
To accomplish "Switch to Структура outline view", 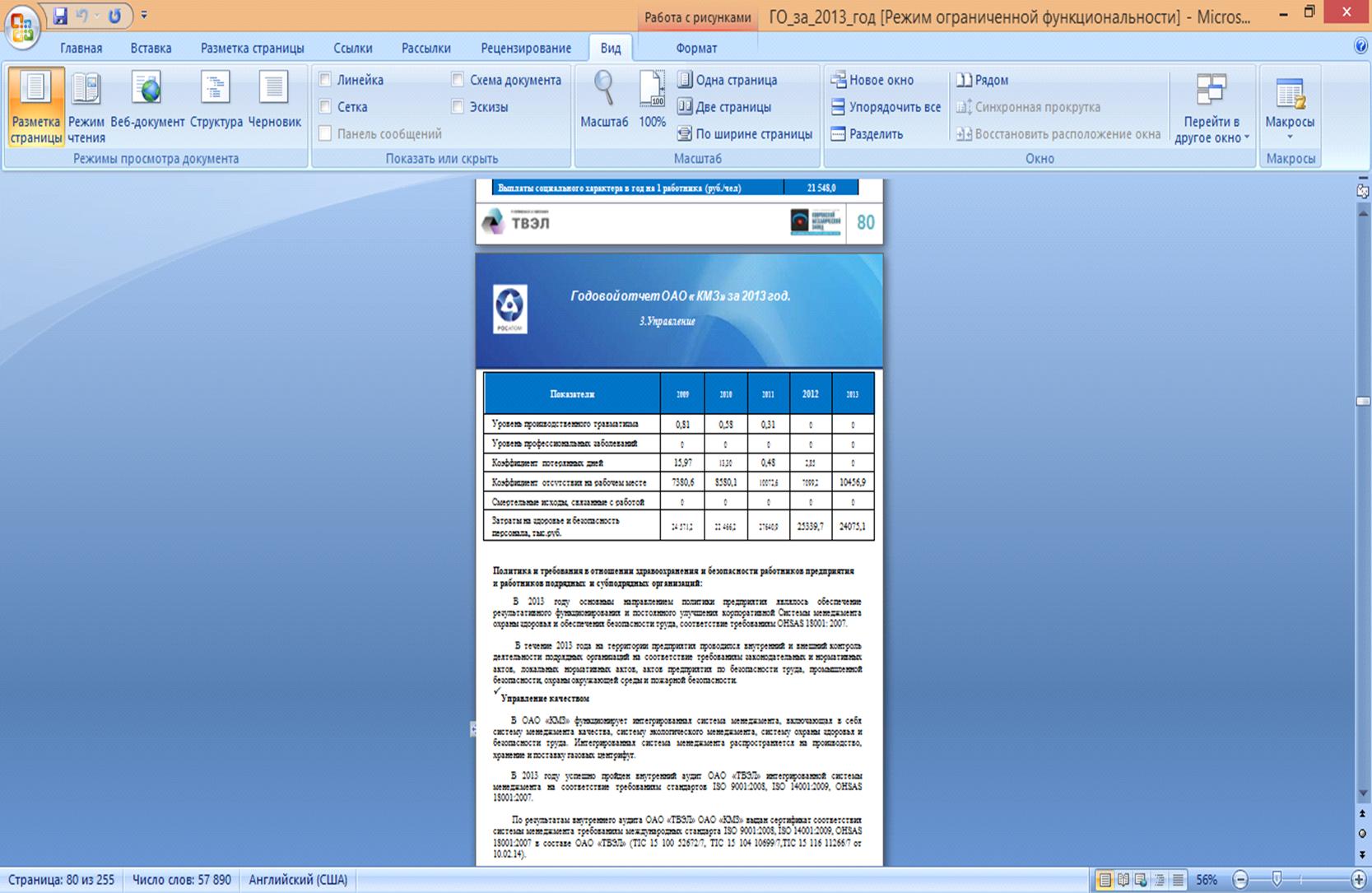I will [216, 100].
